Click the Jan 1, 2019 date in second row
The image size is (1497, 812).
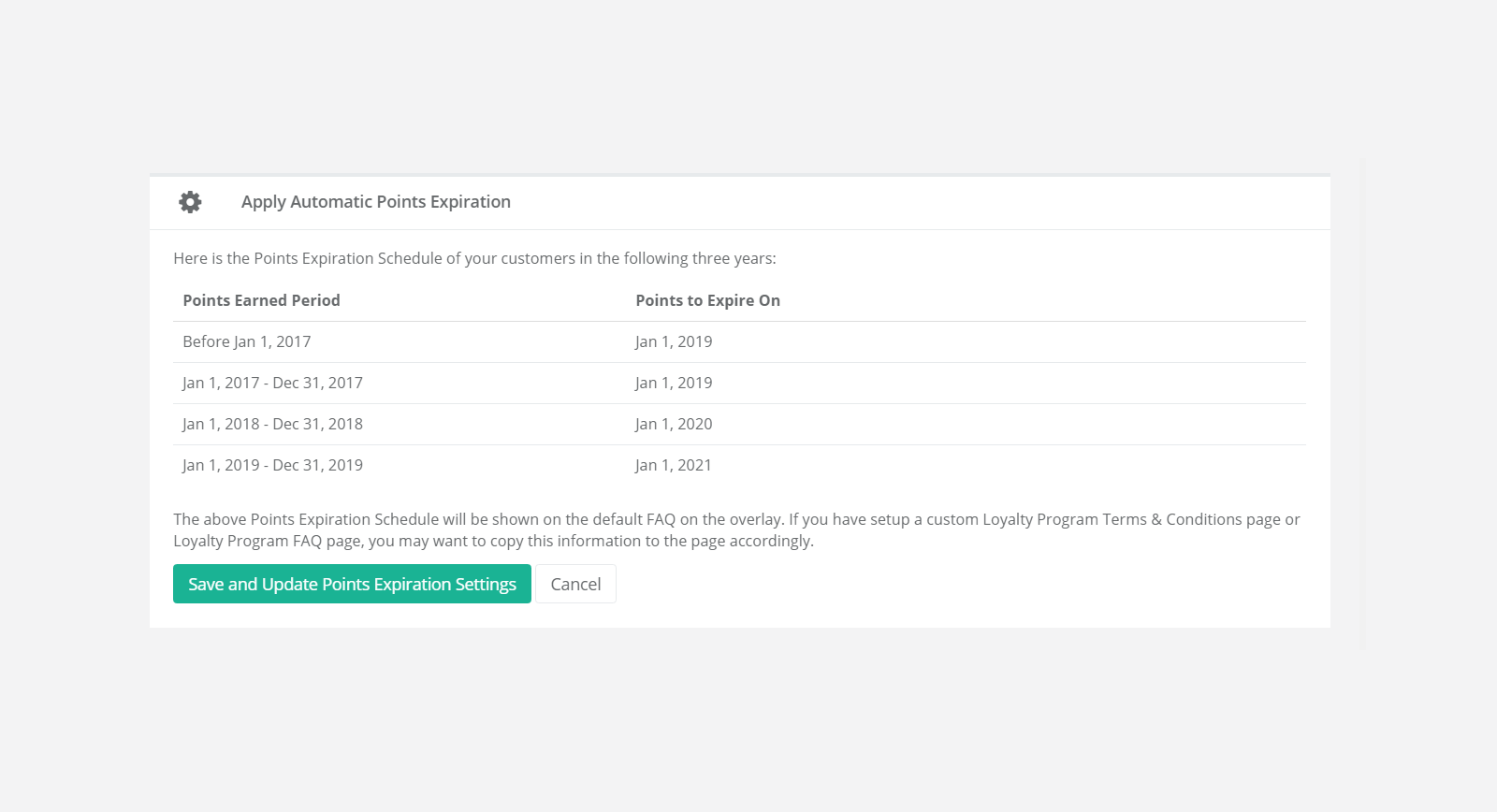click(x=674, y=383)
